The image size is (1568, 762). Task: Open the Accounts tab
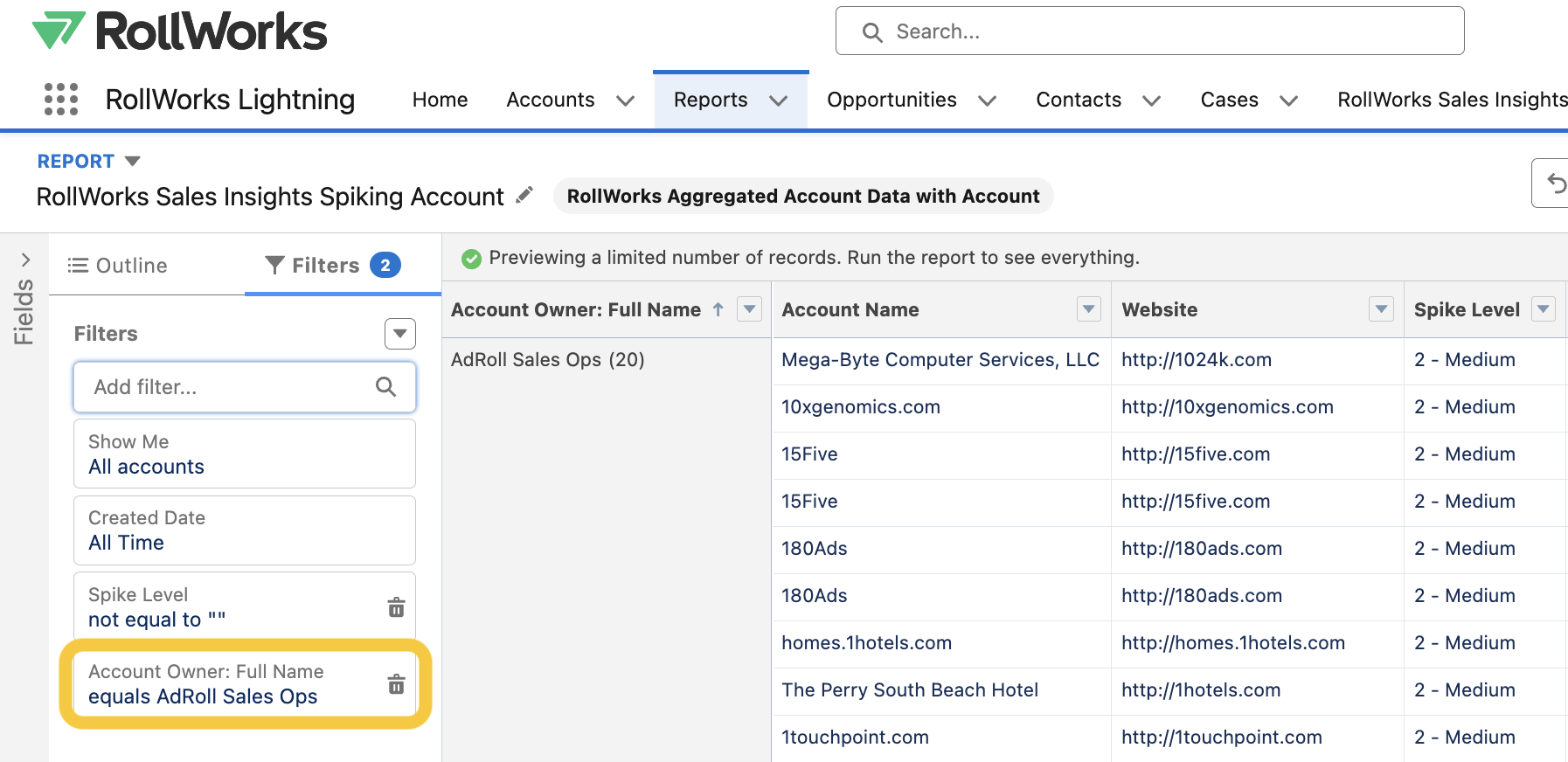(551, 100)
